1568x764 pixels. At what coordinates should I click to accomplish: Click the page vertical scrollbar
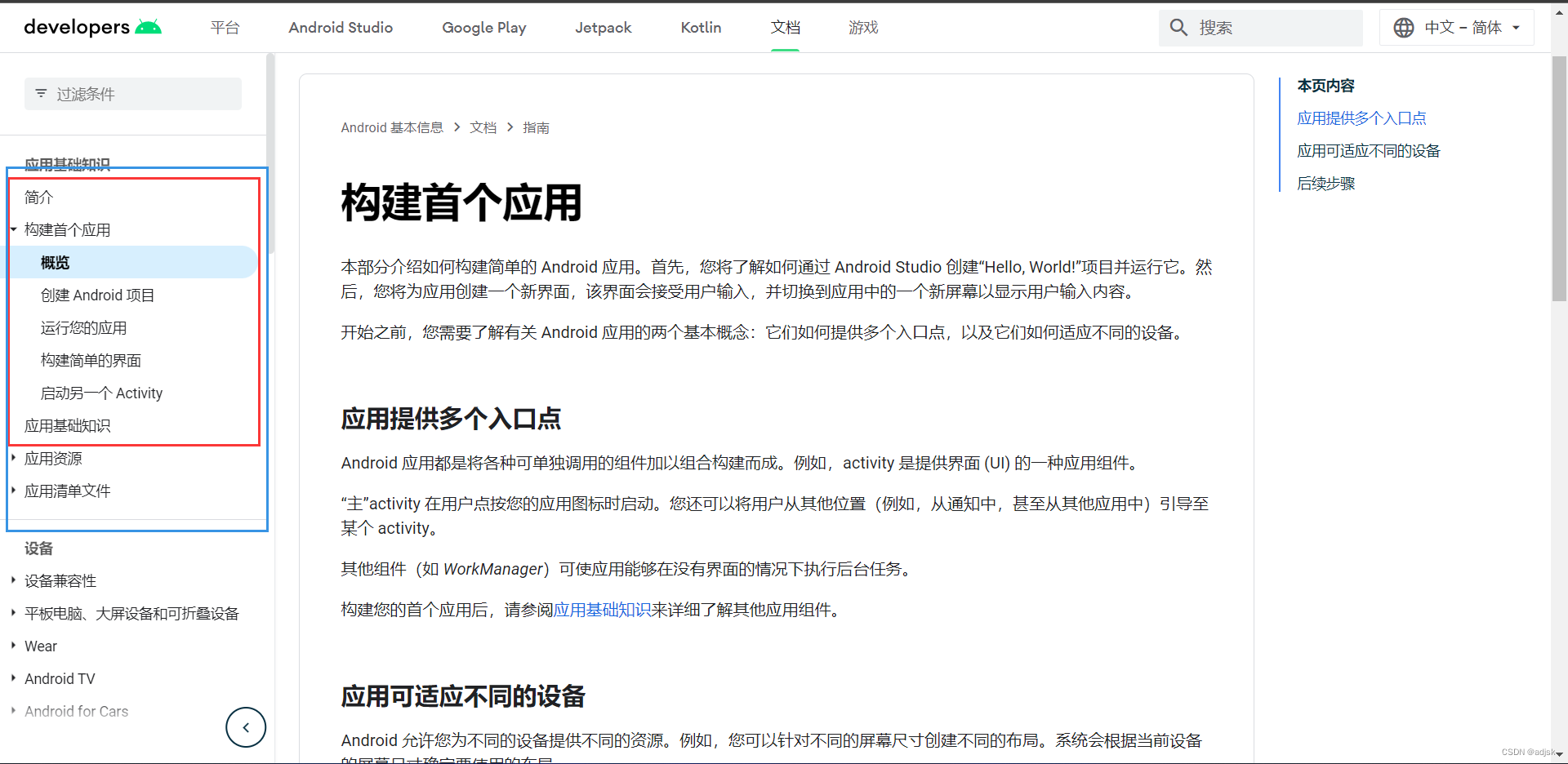[1559, 180]
